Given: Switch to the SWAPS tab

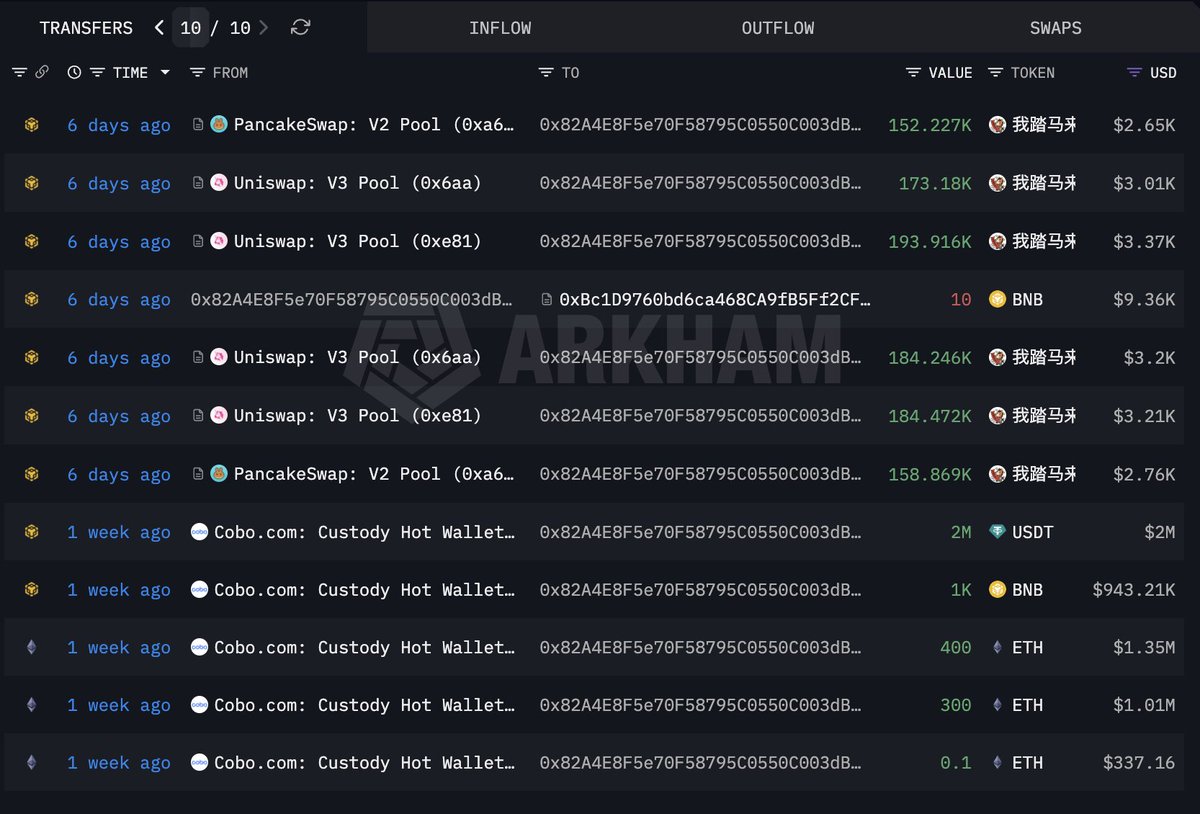Looking at the screenshot, I should point(1056,28).
